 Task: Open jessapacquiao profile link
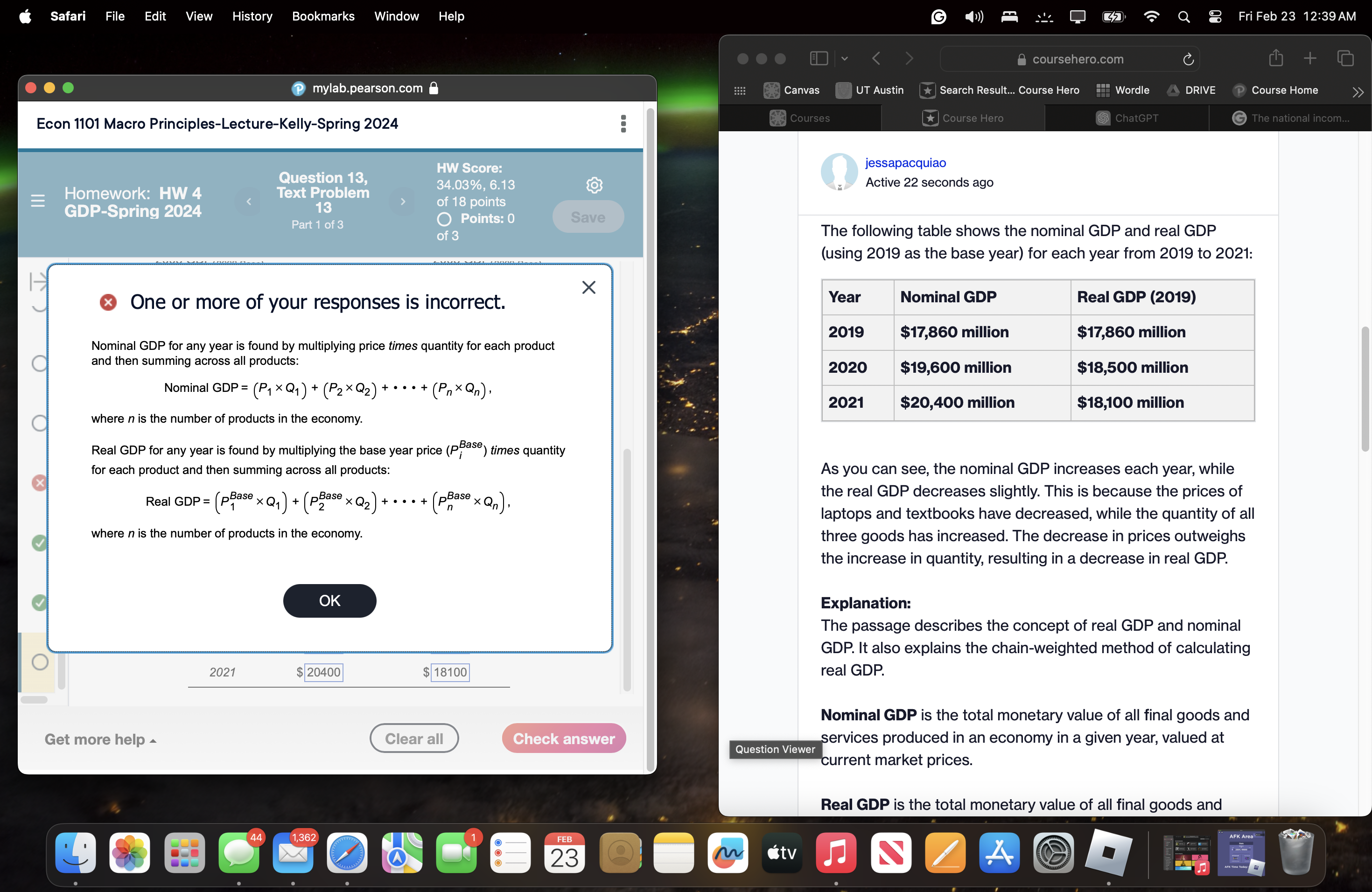tap(905, 162)
